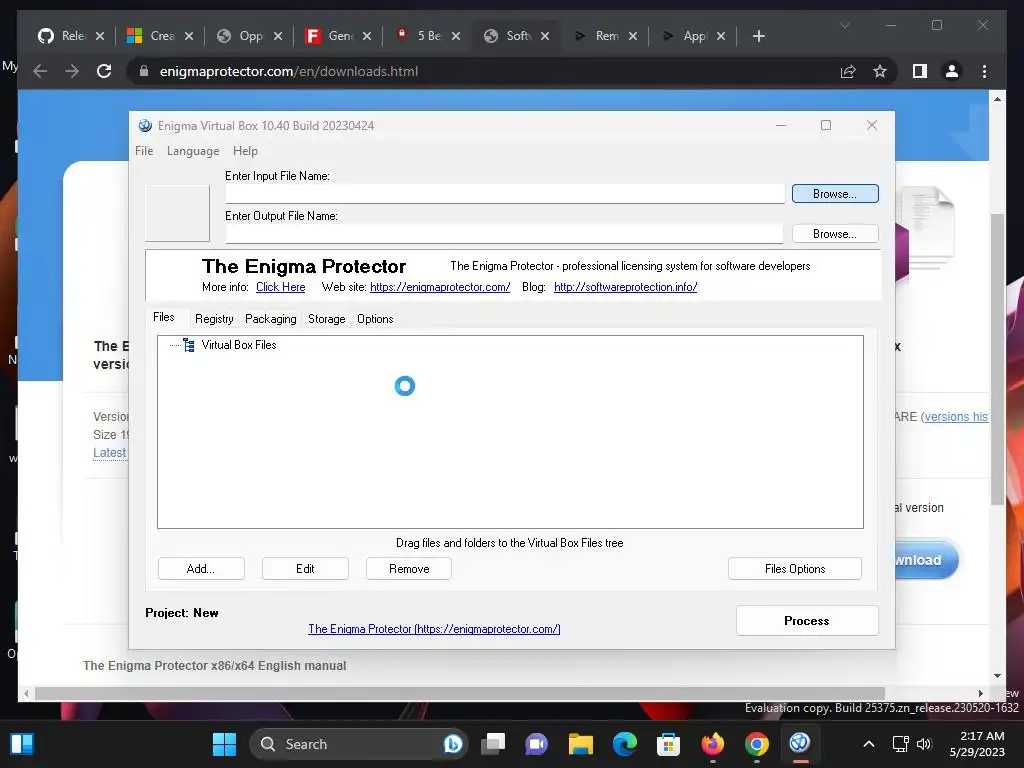Click the webpage vertical scrollbar
The image size is (1024, 768).
tap(997, 359)
